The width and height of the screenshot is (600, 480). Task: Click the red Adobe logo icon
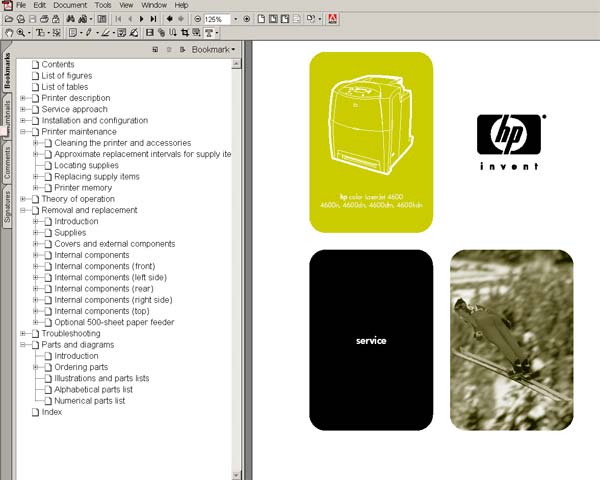(x=332, y=19)
